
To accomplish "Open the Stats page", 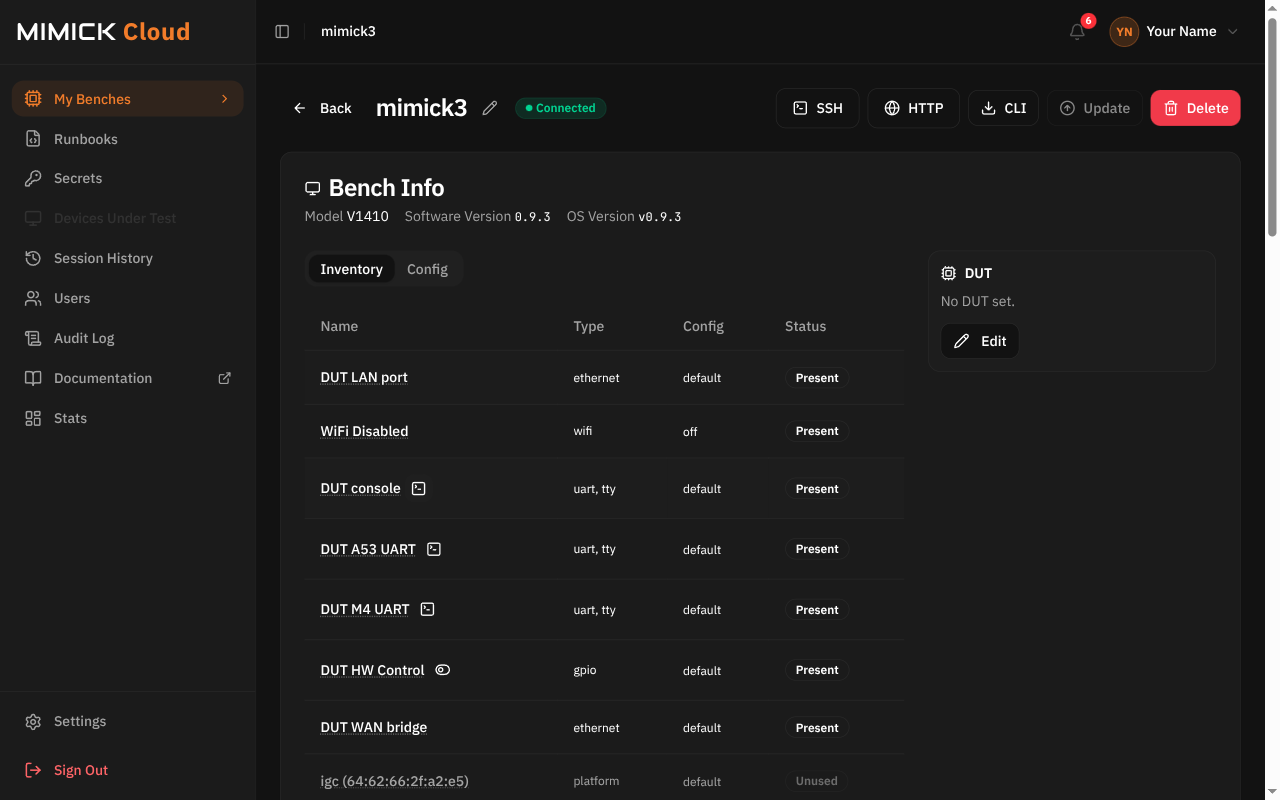I will point(128,418).
